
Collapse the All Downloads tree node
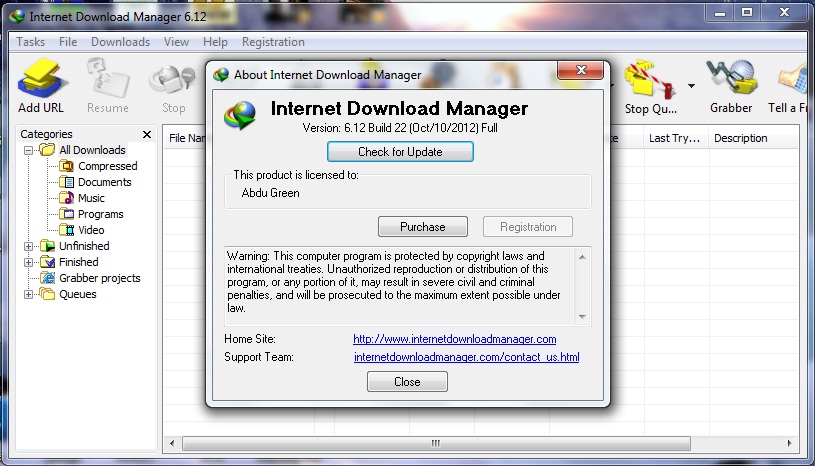(x=29, y=150)
